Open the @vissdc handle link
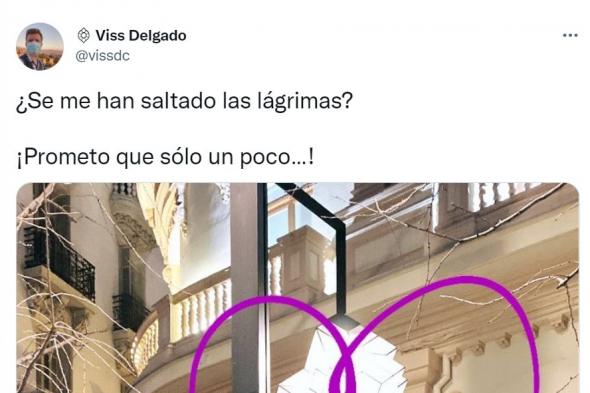 [103, 56]
